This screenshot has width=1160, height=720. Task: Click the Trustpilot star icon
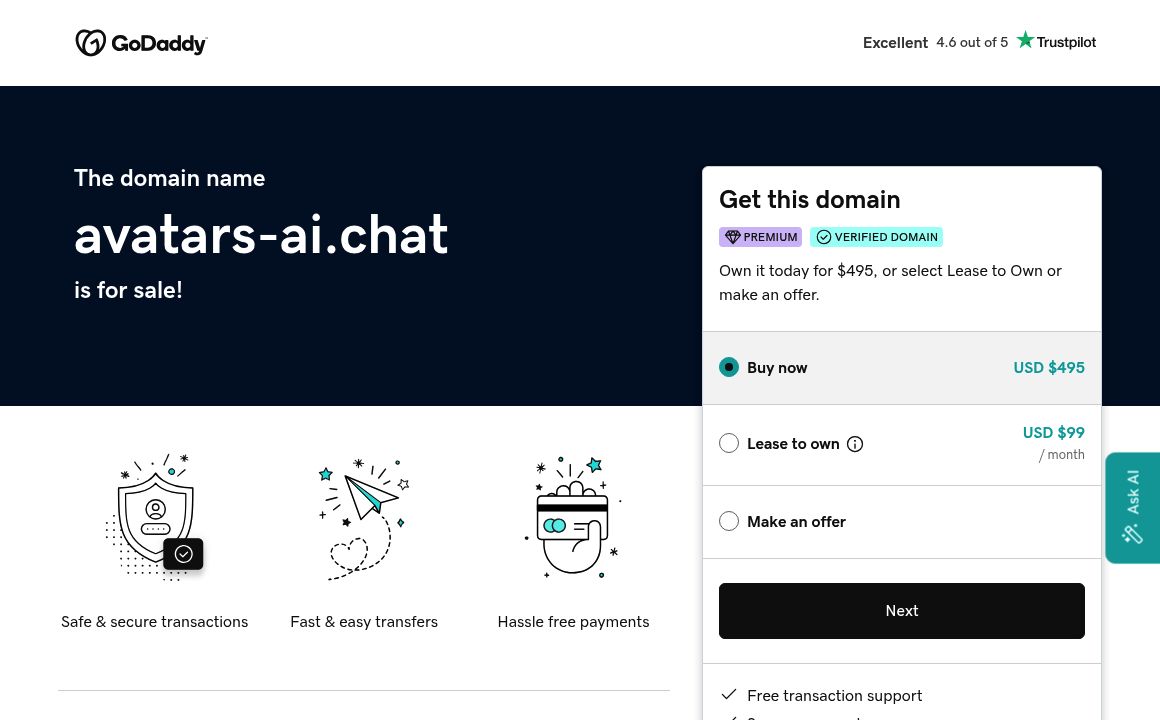pyautogui.click(x=1025, y=39)
